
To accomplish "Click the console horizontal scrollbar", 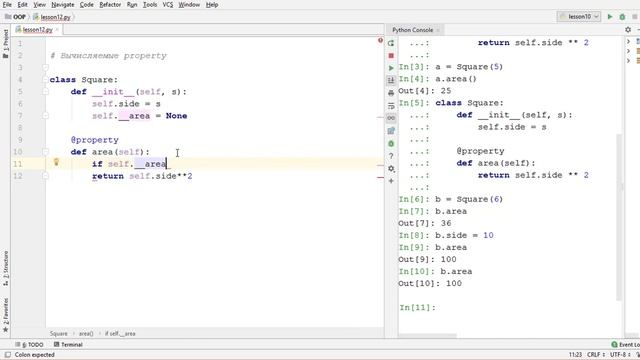I will pyautogui.click(x=427, y=336).
